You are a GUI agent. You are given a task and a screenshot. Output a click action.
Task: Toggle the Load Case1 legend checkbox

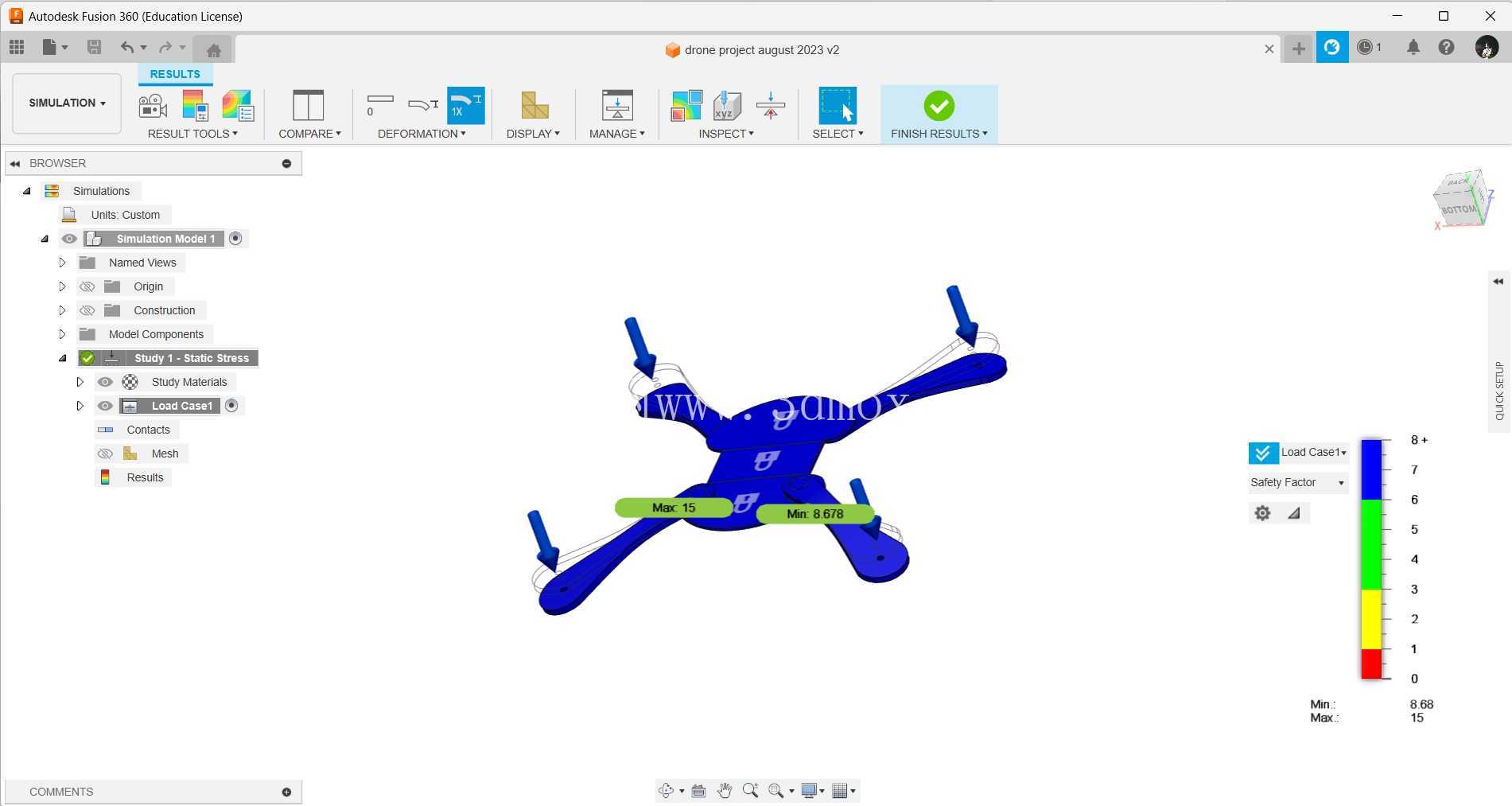1263,453
